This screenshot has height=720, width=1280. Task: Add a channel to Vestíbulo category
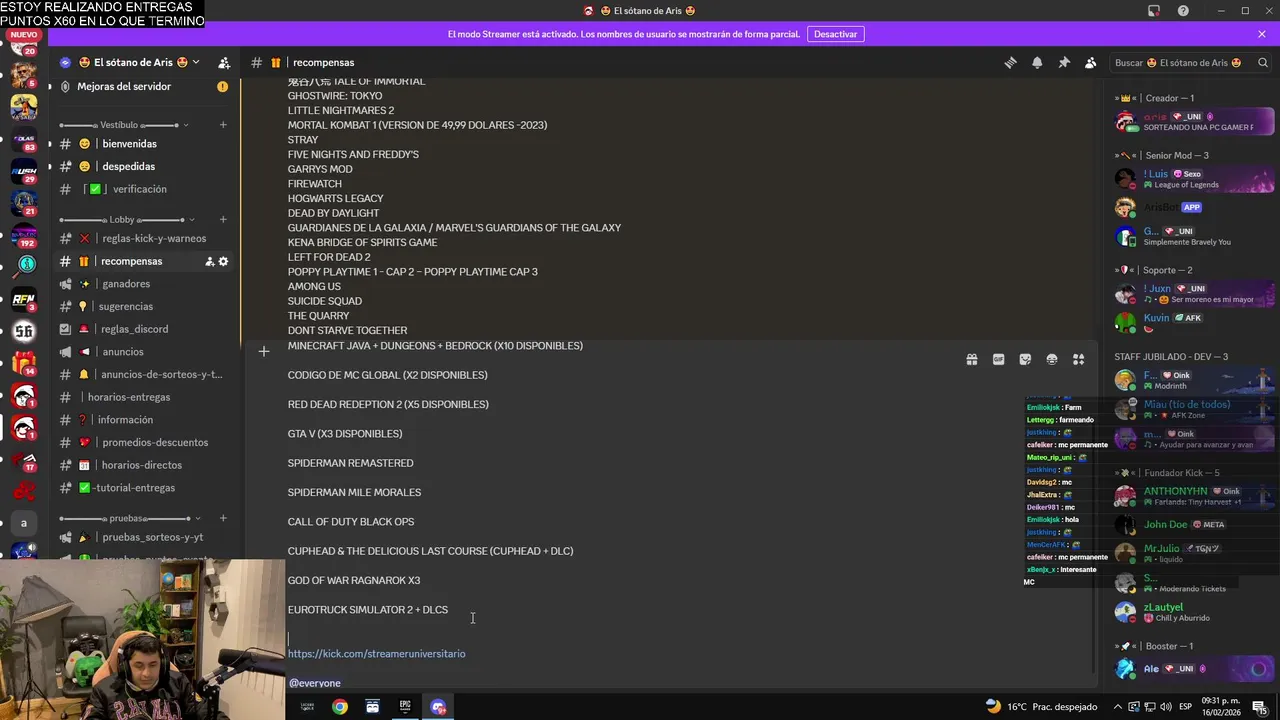pos(223,125)
